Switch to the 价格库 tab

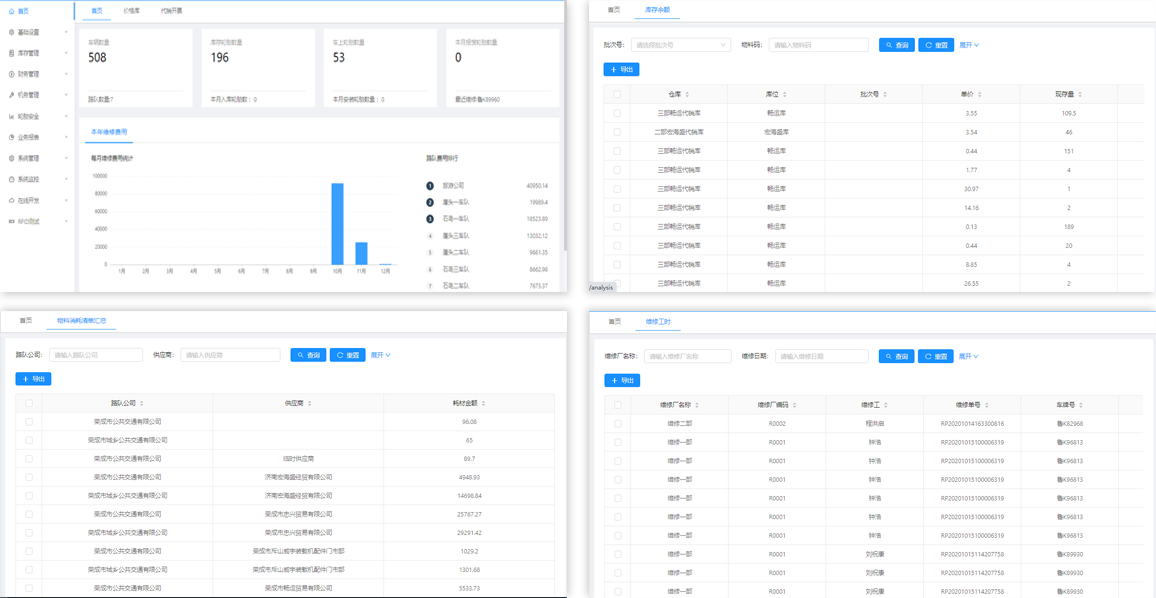tap(132, 11)
